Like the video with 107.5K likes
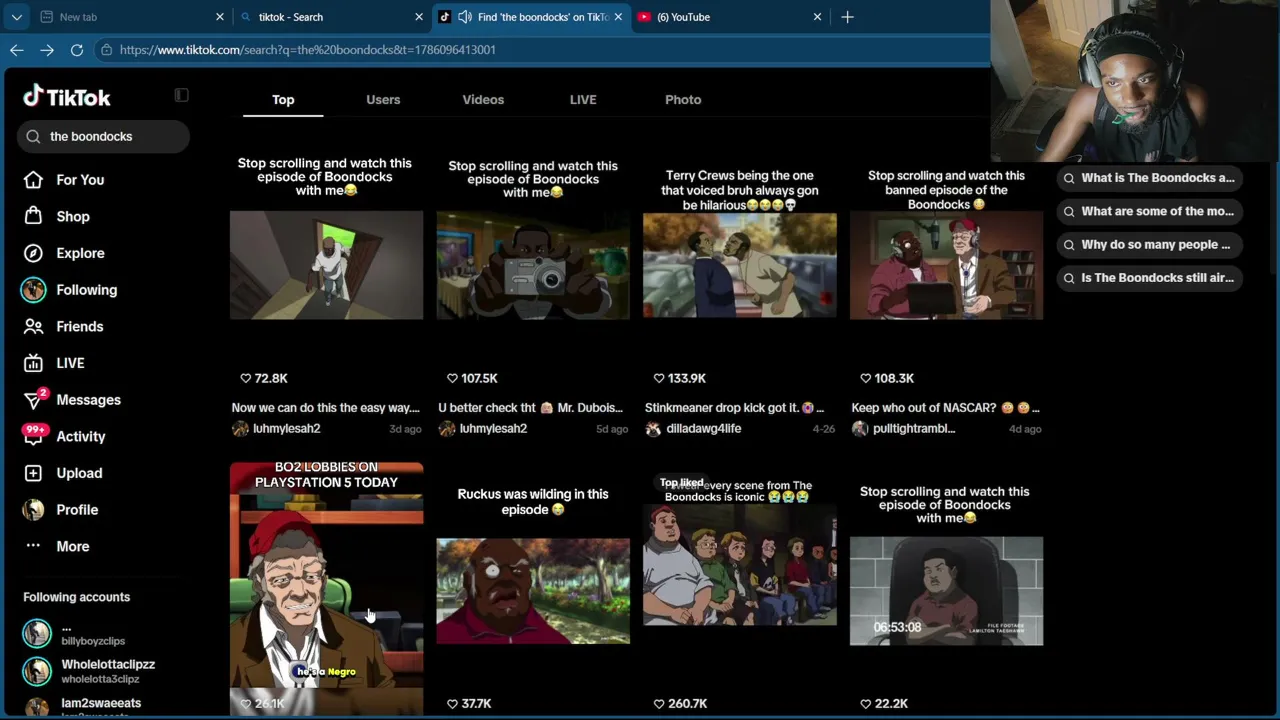Screen dimensions: 1280x720 (x=452, y=378)
